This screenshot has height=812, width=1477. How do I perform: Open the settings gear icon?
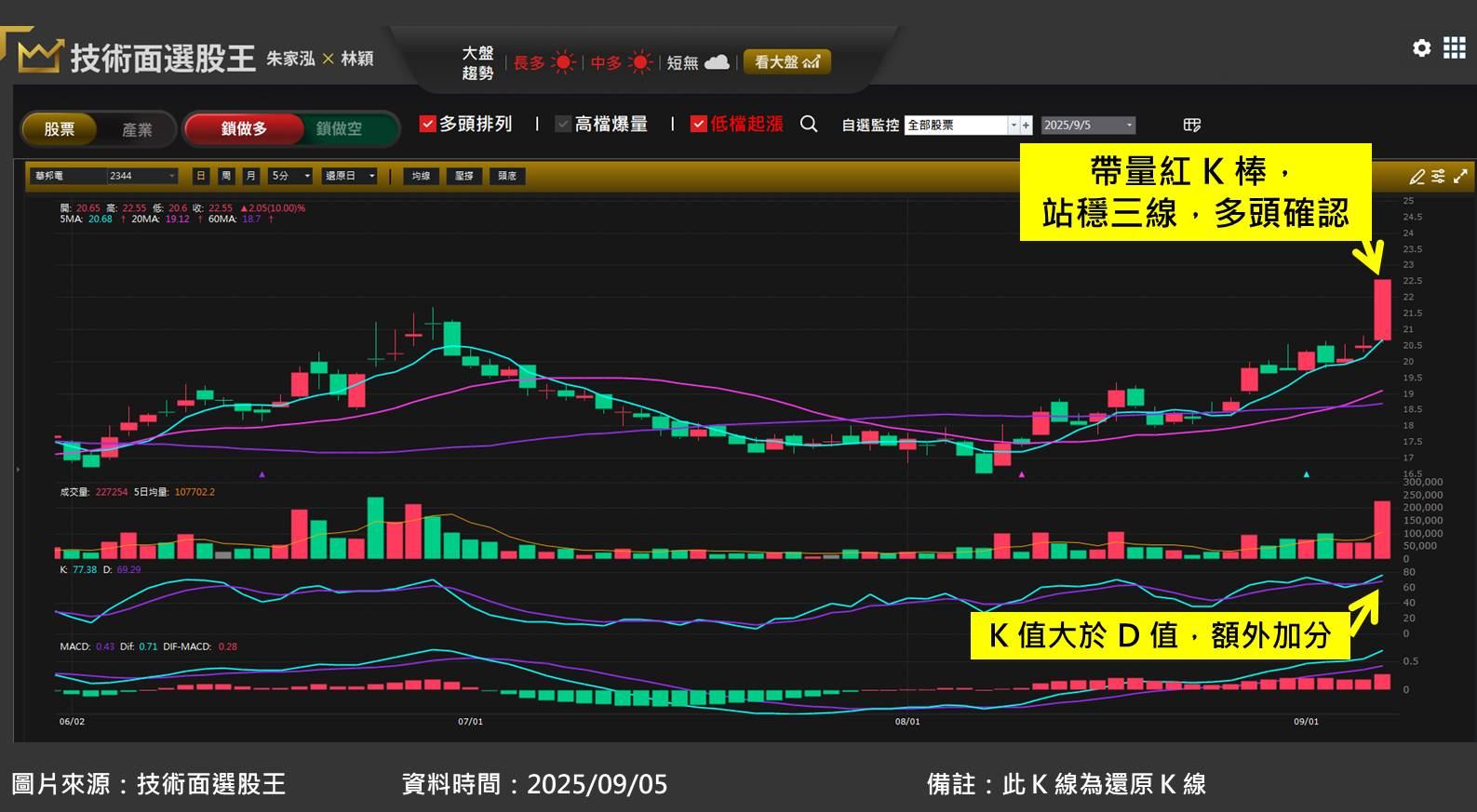point(1421,47)
